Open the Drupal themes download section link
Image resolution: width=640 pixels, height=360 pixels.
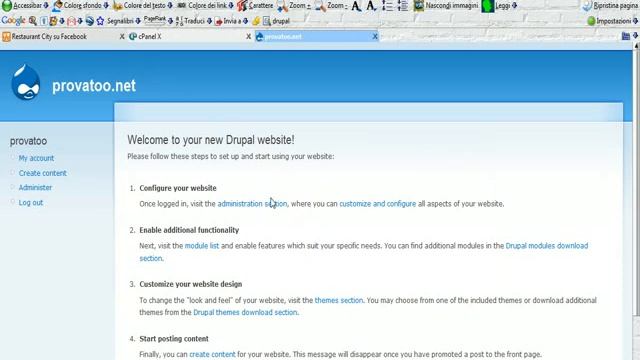245,313
